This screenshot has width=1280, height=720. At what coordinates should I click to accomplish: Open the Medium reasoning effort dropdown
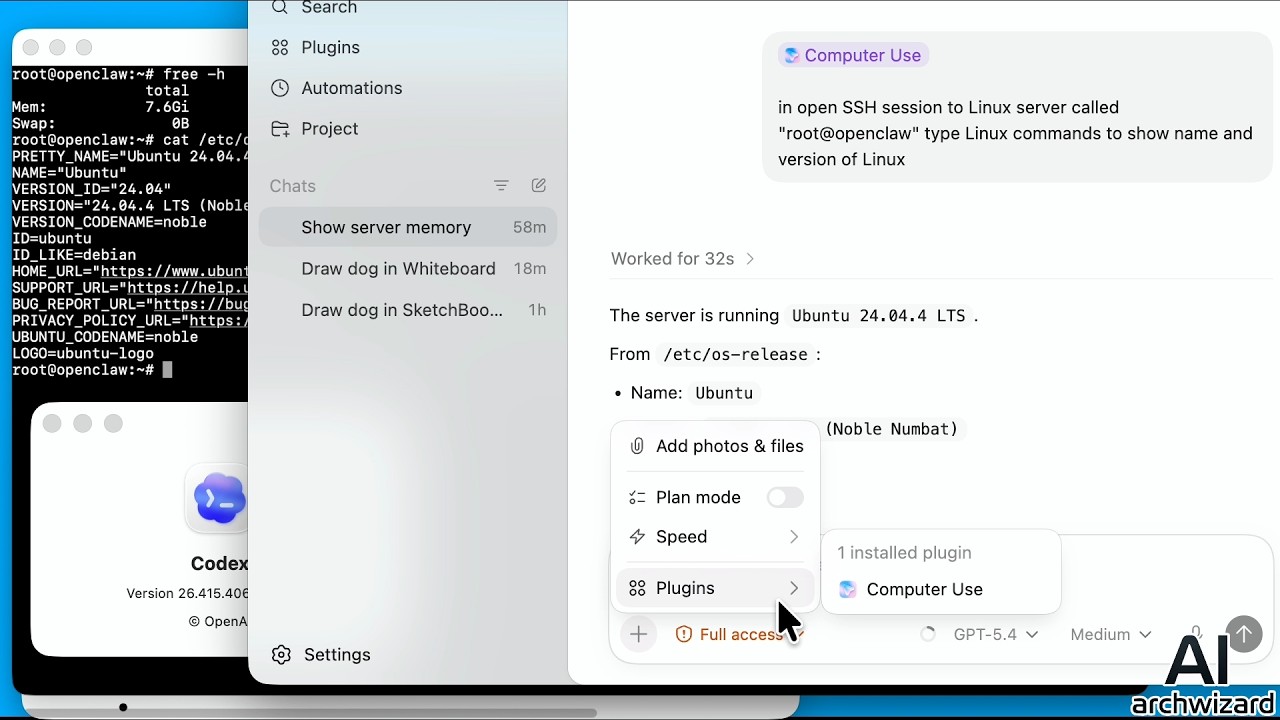1110,634
